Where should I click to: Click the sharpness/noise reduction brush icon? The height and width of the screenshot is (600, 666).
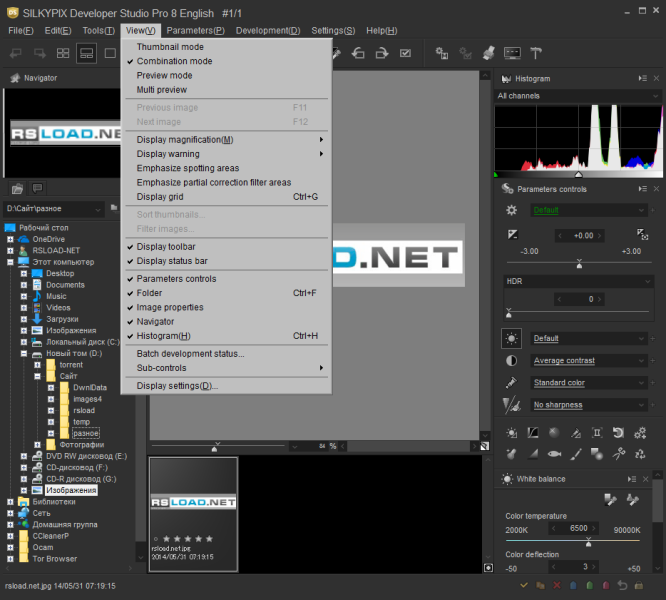[512, 404]
